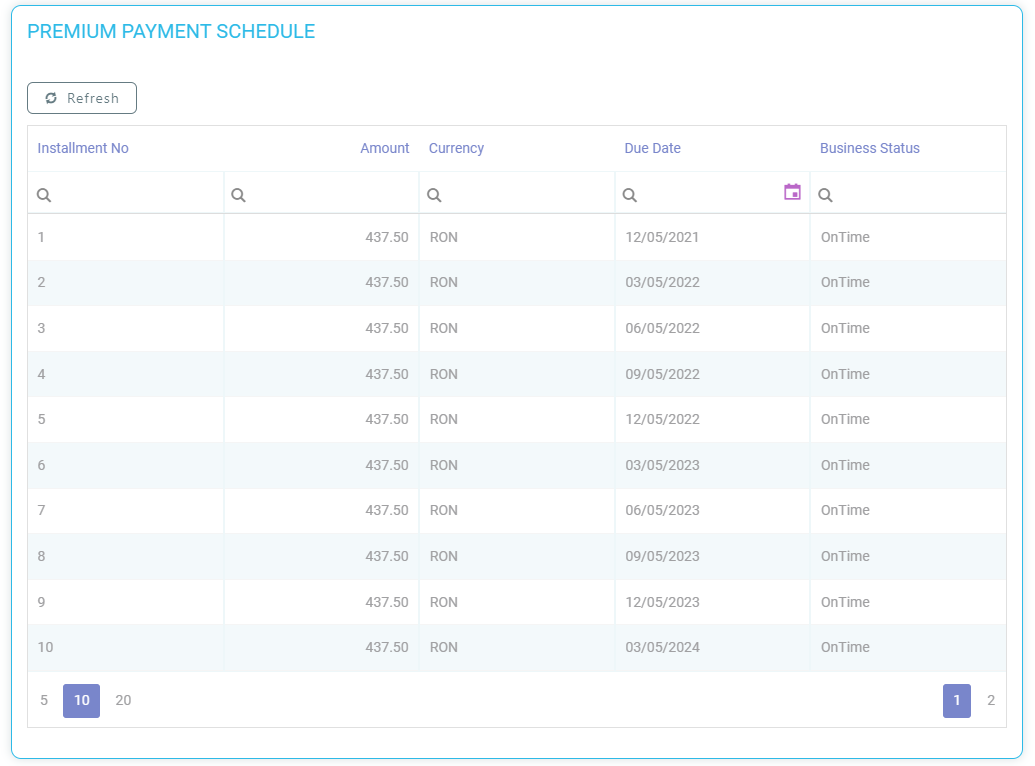
Task: Click the Refresh button
Action: coord(82,98)
